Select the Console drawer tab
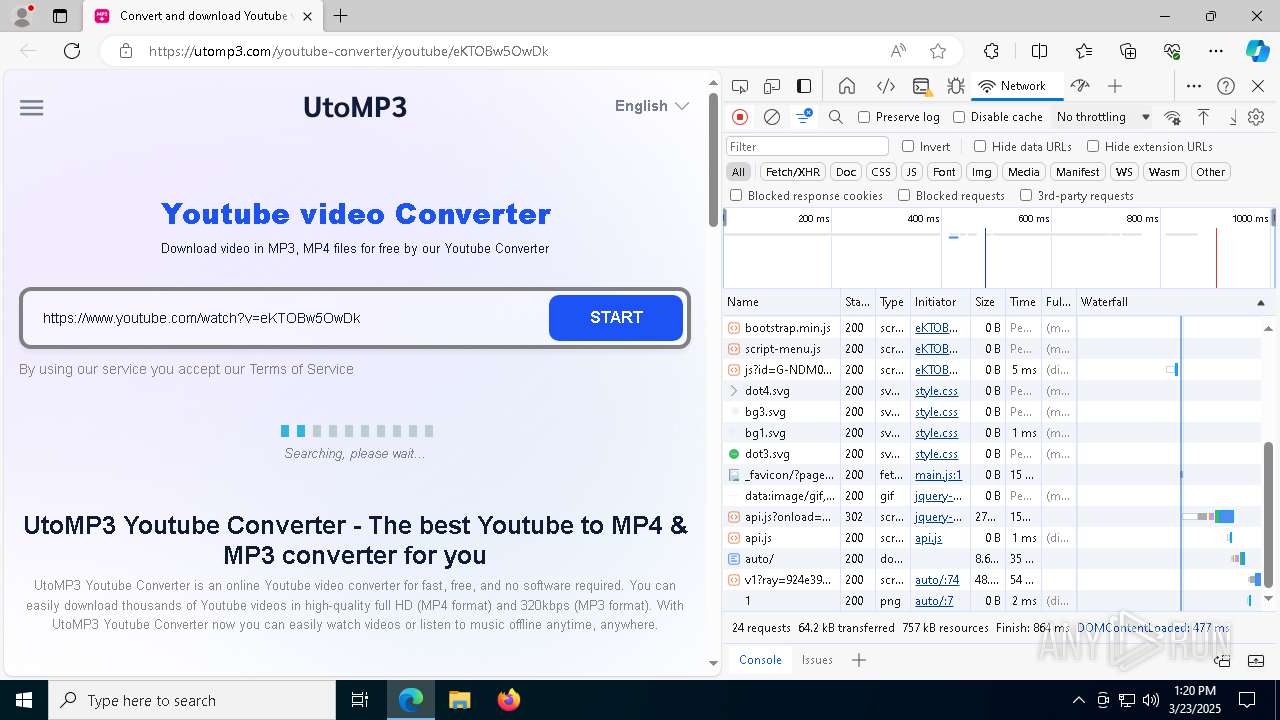Viewport: 1280px width, 720px height. 760,660
